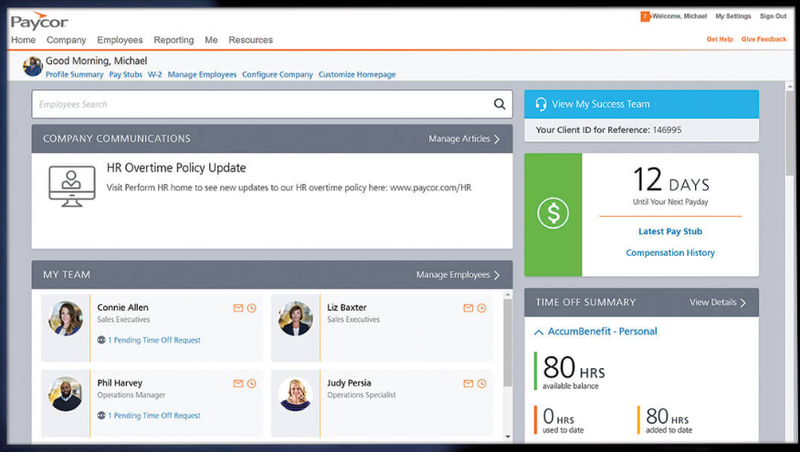Click the headset icon in Success Team banner
This screenshot has height=452, width=800.
pos(541,105)
